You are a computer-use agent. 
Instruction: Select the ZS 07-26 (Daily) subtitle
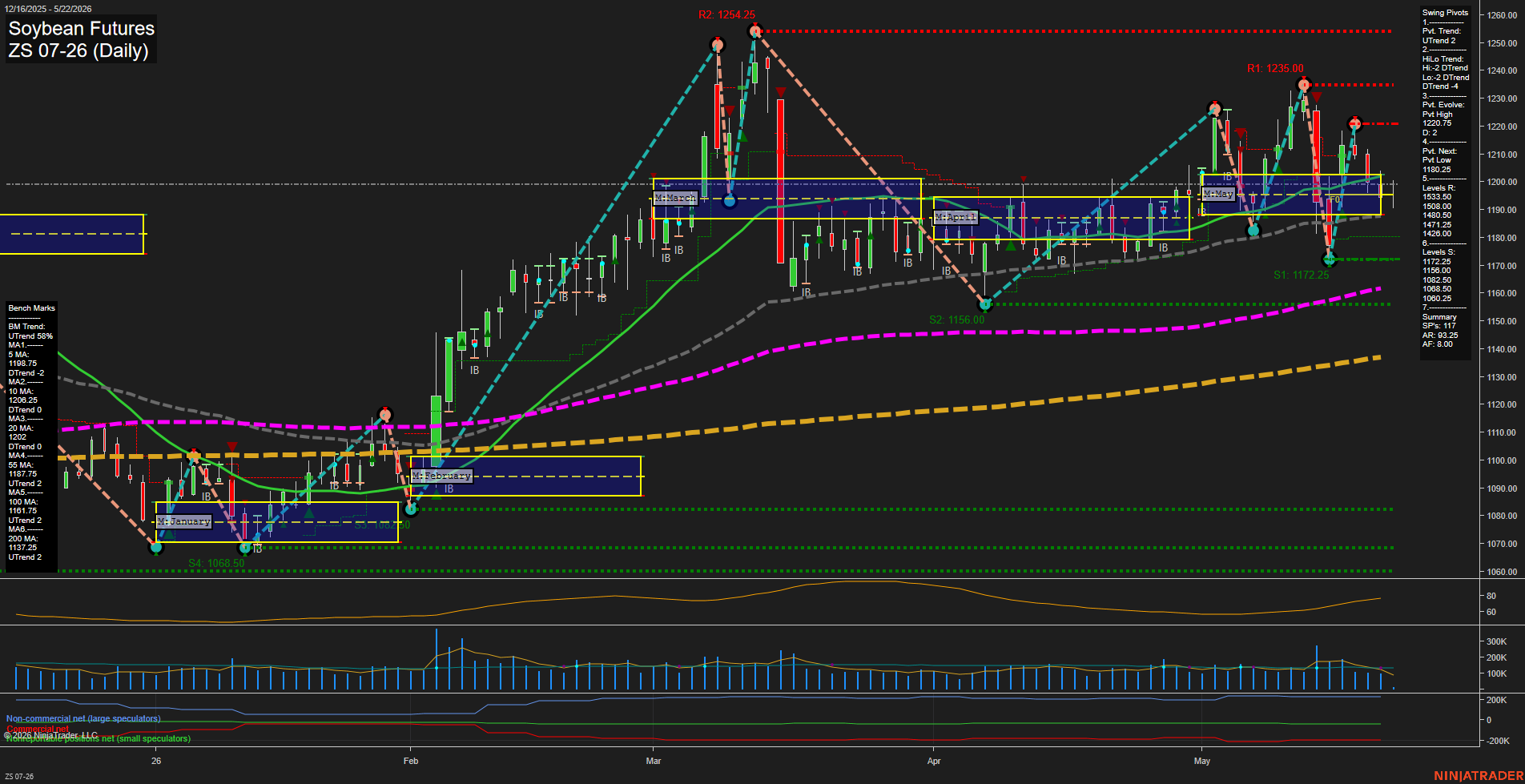[x=78, y=50]
